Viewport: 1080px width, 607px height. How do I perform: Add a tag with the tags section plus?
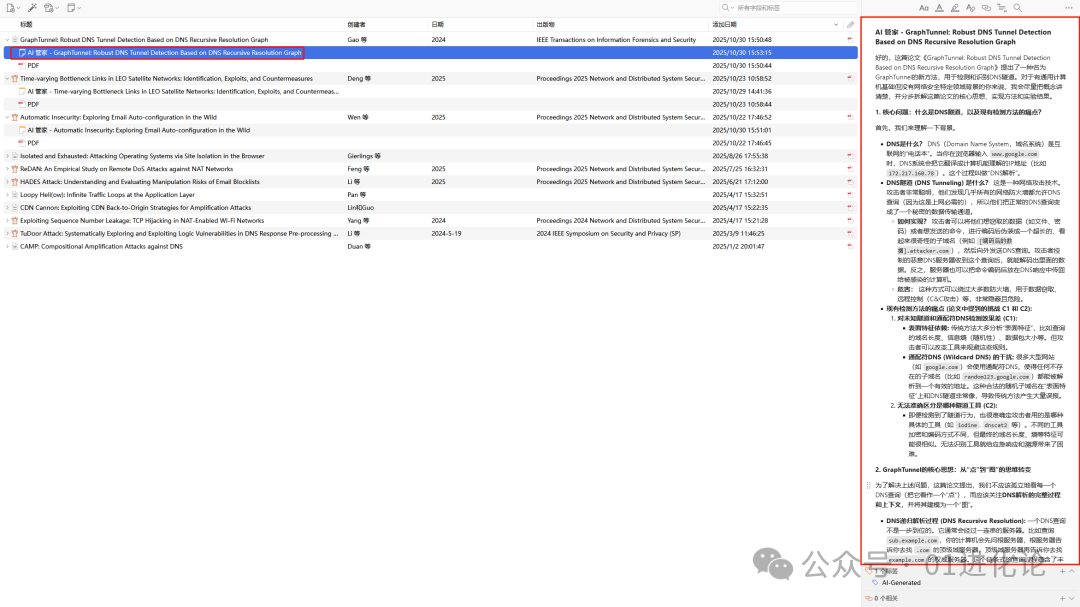pyautogui.click(x=1062, y=571)
